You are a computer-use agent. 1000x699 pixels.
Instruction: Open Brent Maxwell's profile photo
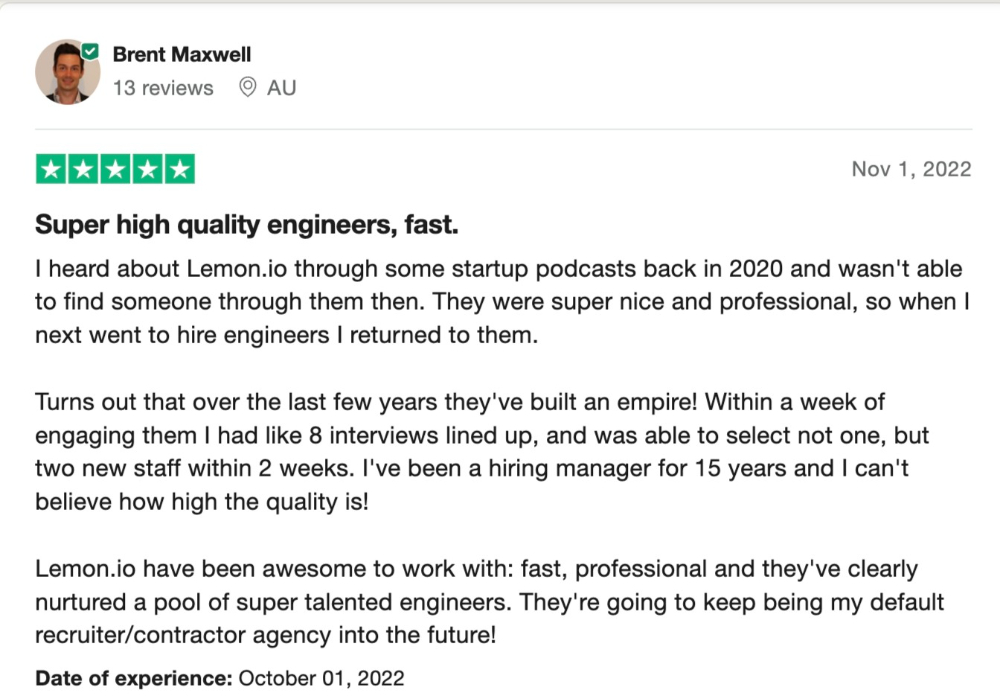(67, 71)
